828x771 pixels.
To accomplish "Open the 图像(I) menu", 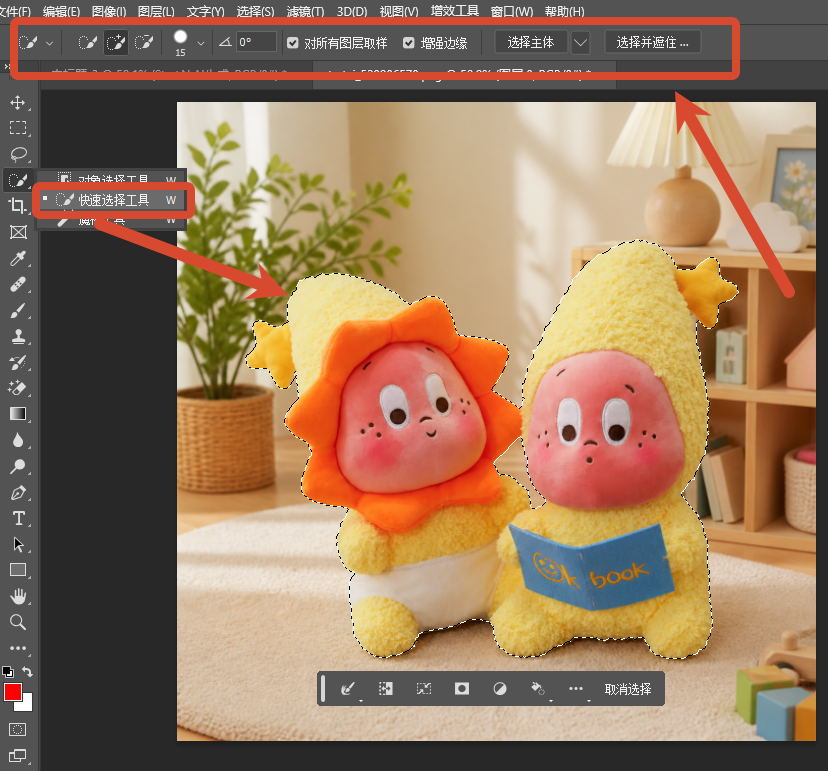I will tap(109, 11).
